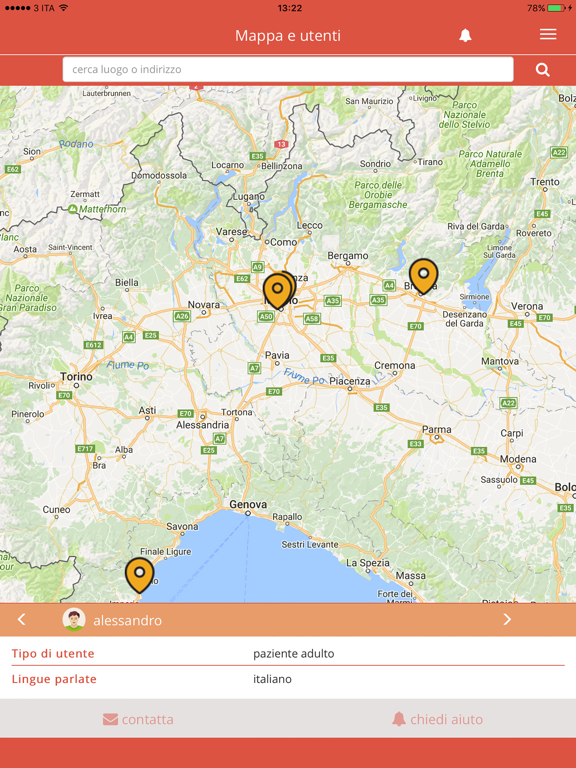Click the E717 road shield
Image resolution: width=576 pixels, height=768 pixels.
click(85, 449)
